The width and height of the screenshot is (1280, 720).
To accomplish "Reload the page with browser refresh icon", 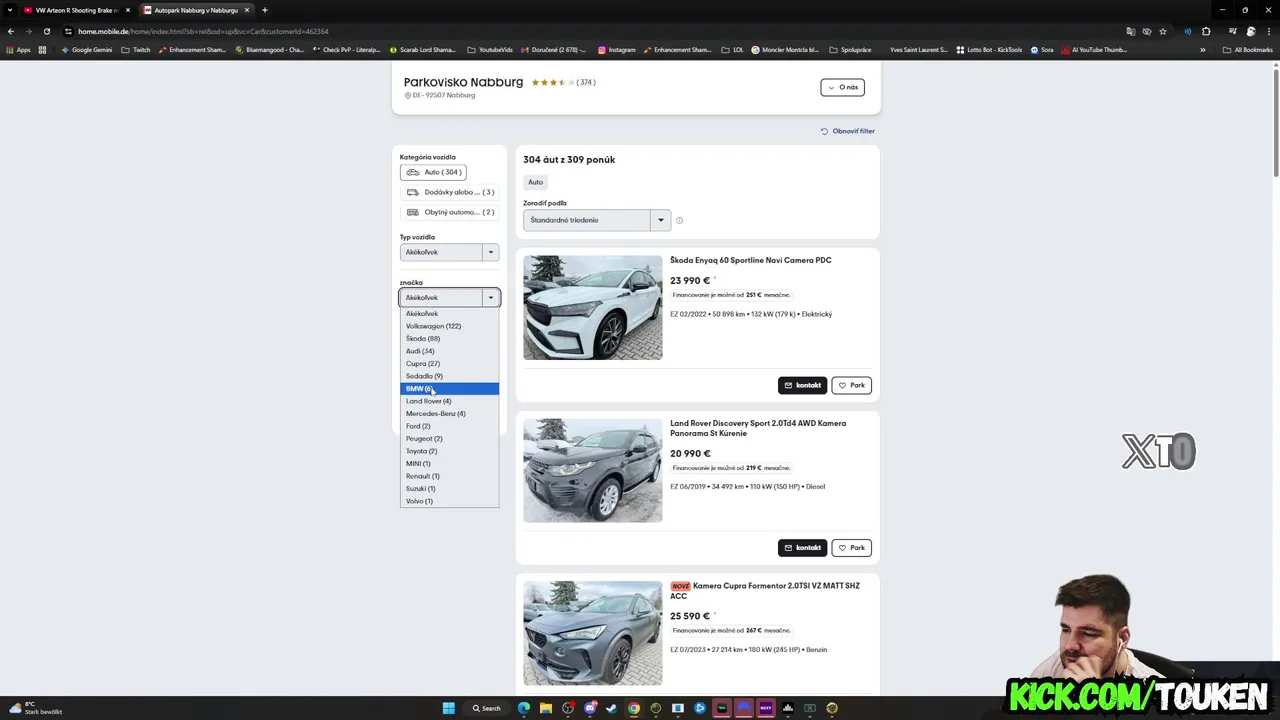I will pos(46,31).
